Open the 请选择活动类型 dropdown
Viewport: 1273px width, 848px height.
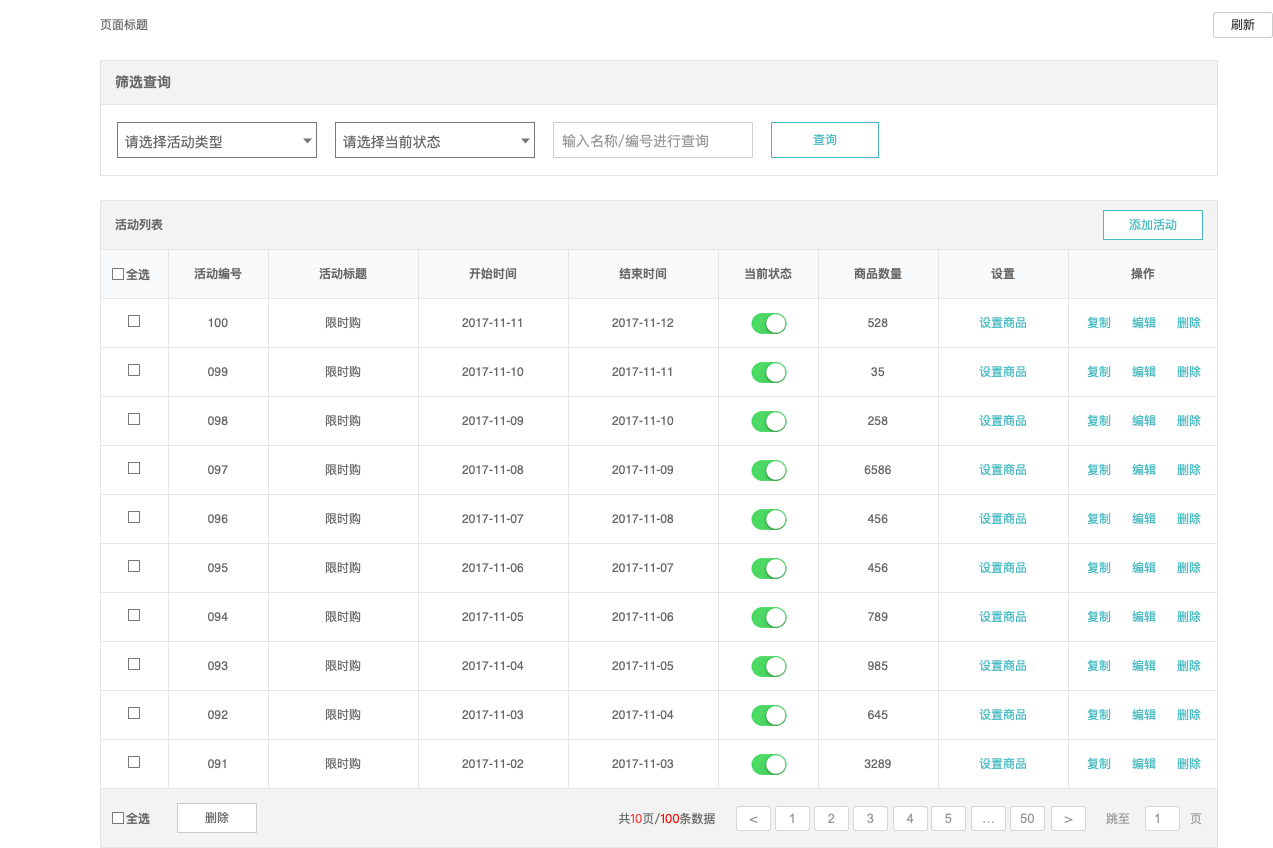coord(216,140)
